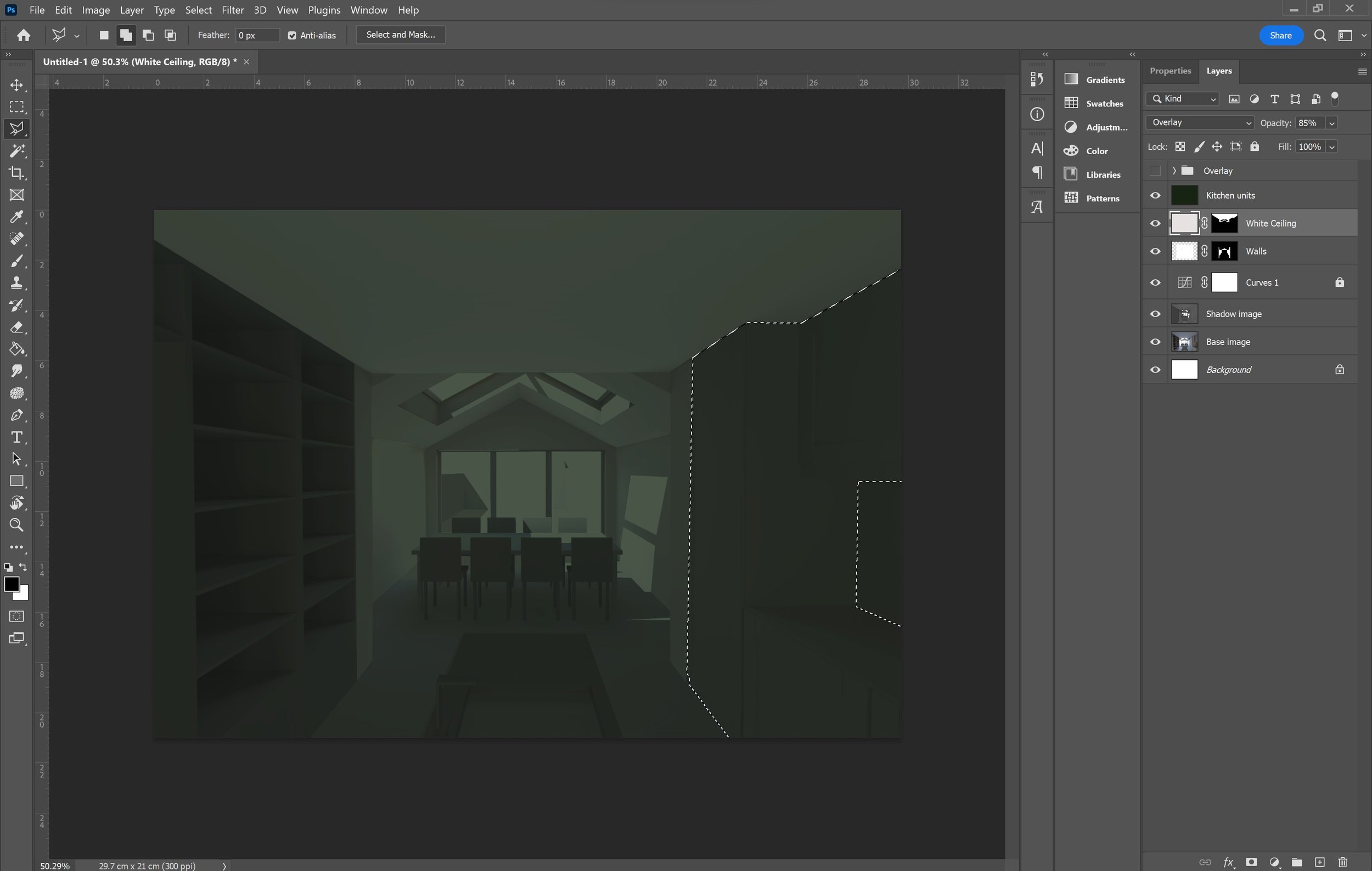The width and height of the screenshot is (1372, 871).
Task: Hide the White Ceiling layer
Action: pos(1155,223)
